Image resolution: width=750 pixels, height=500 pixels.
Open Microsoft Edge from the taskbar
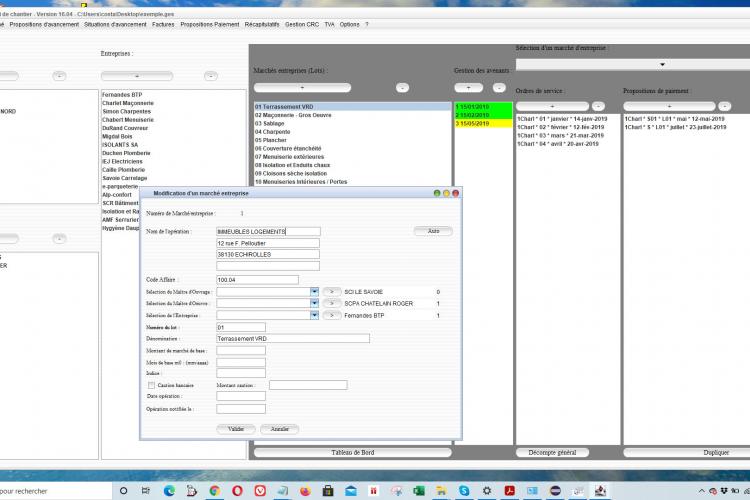pos(169,491)
